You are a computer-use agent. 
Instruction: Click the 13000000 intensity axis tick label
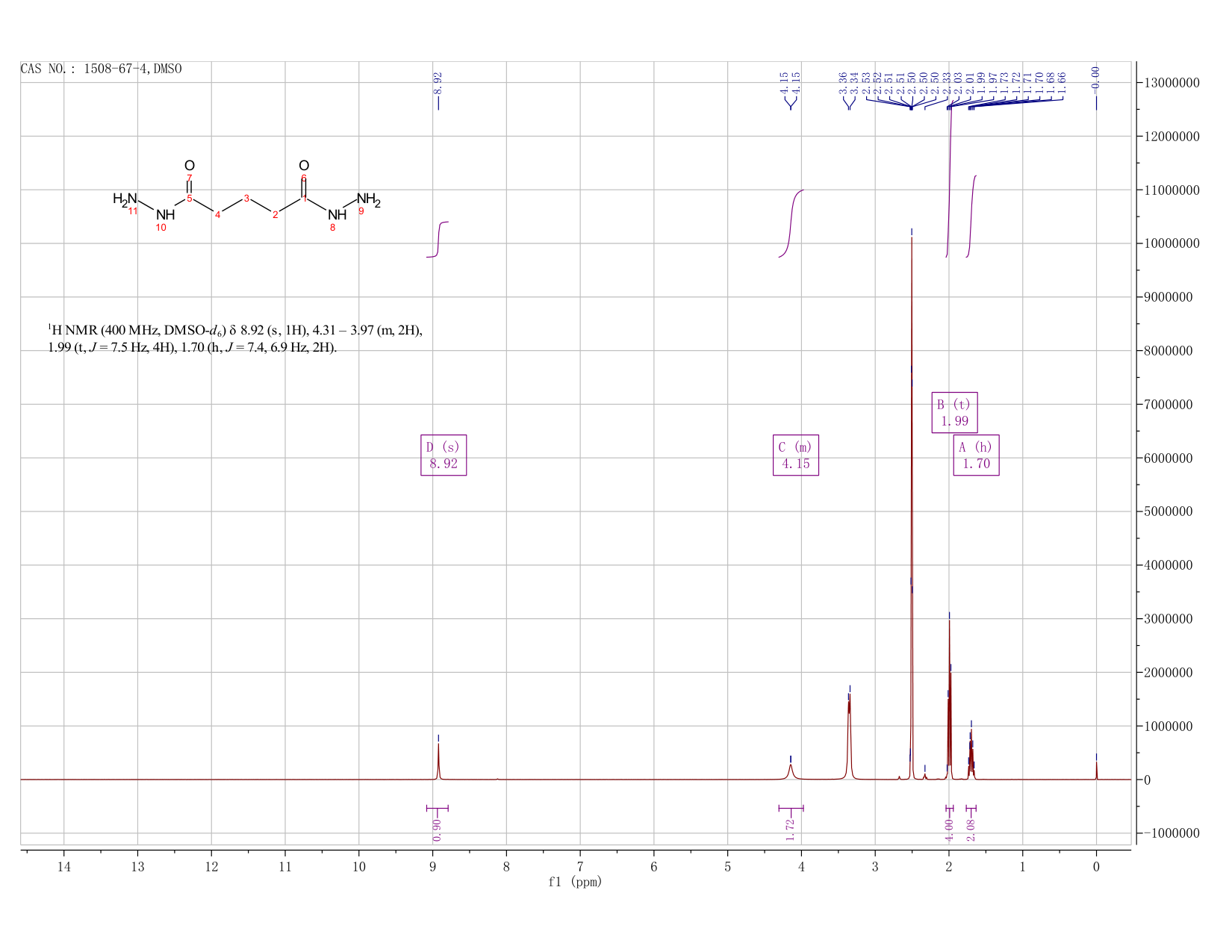(1171, 83)
